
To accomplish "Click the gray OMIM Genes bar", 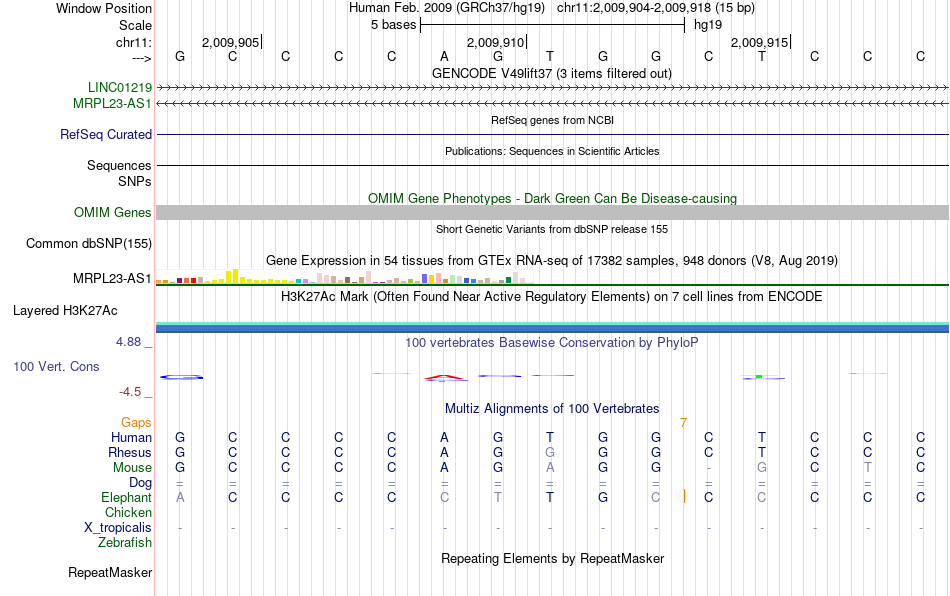I will 552,213.
